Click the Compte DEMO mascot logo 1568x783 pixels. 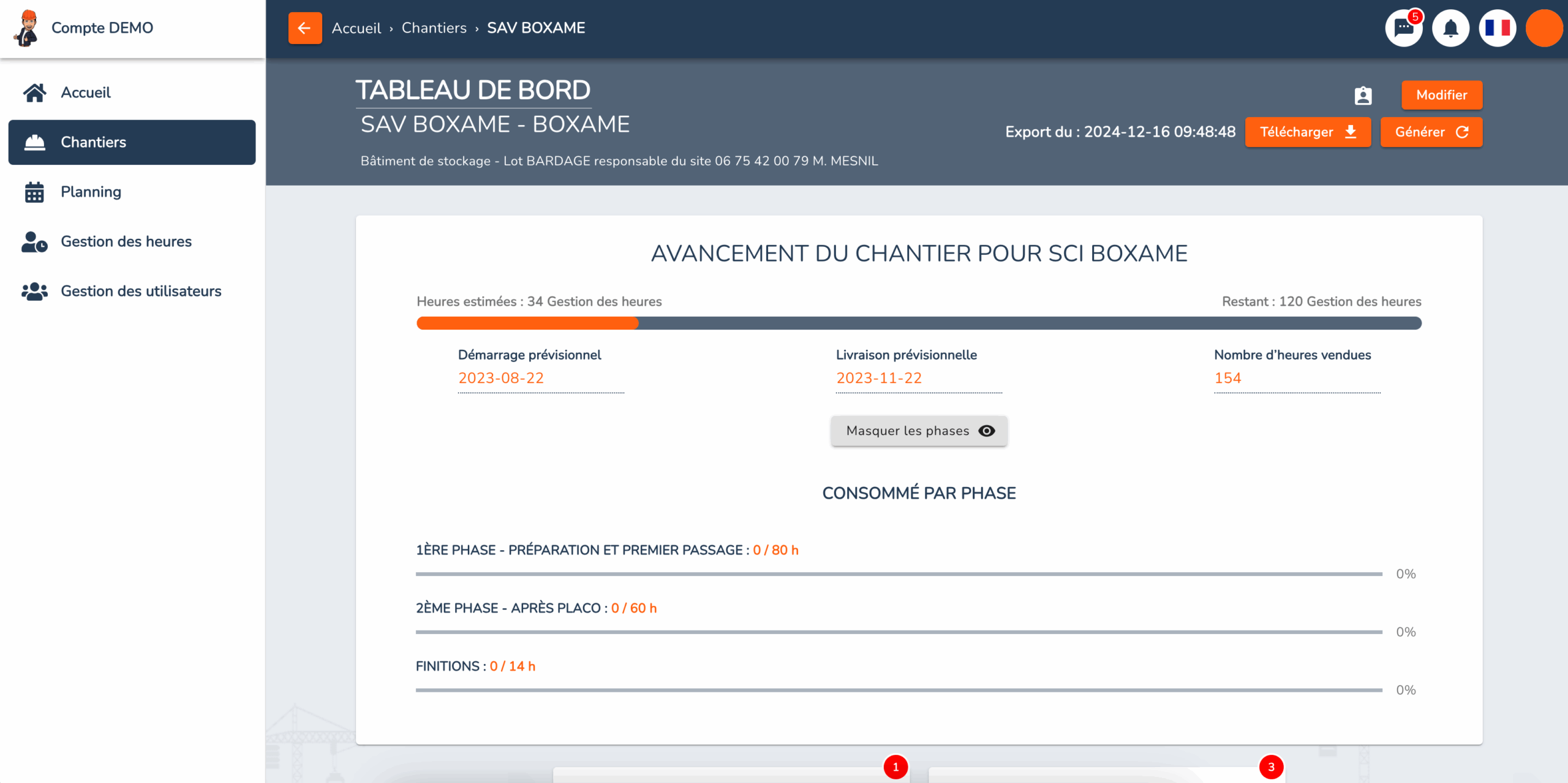(26, 28)
